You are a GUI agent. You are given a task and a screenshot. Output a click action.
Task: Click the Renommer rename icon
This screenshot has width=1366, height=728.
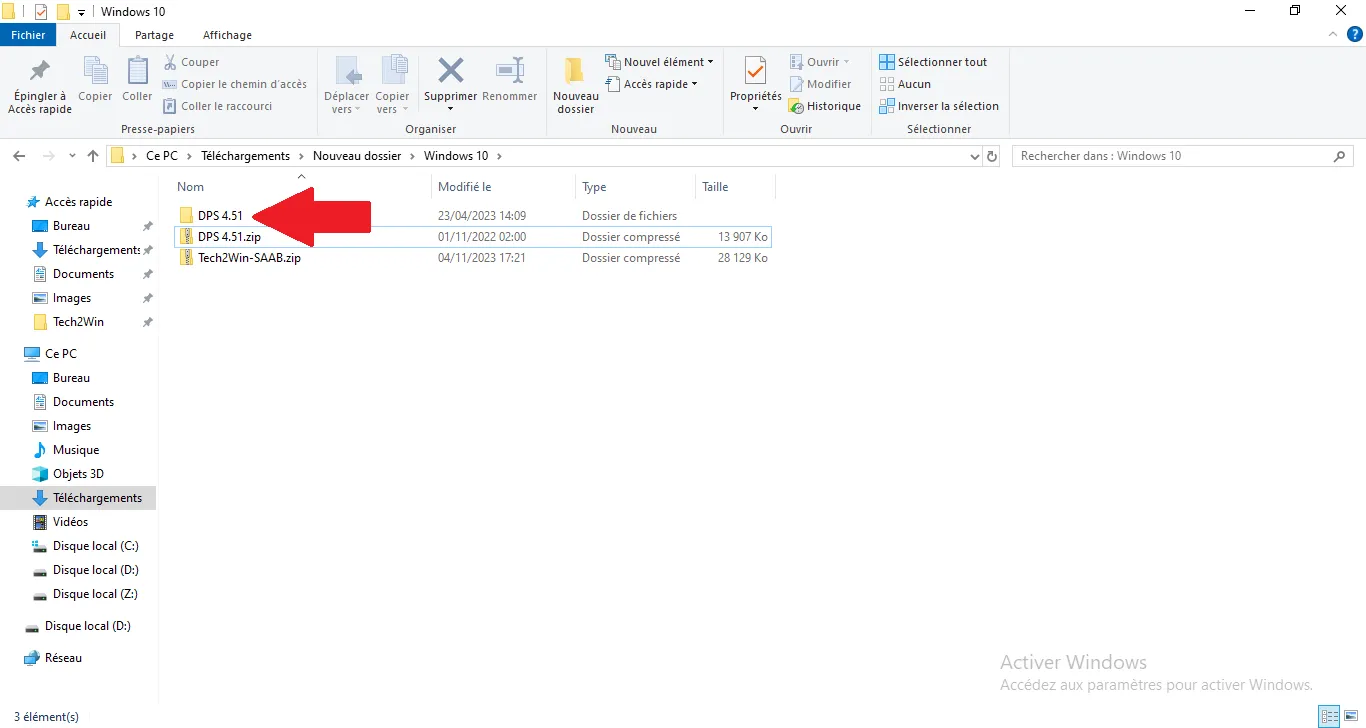510,80
